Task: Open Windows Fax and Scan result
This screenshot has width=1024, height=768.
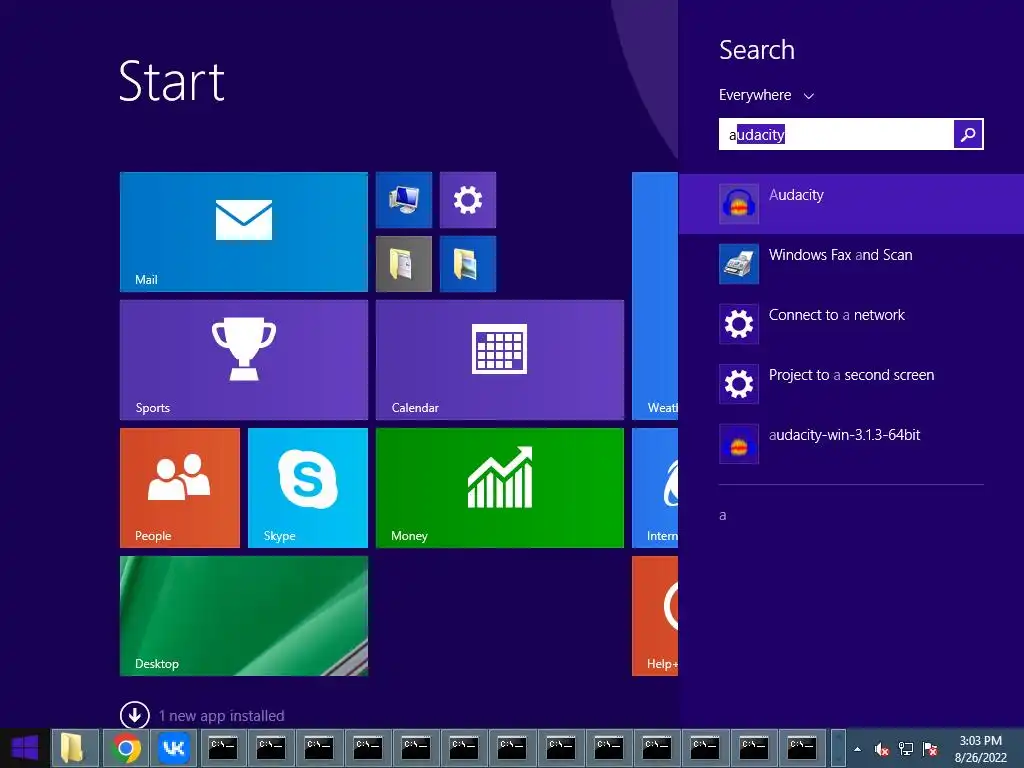Action: (x=851, y=264)
